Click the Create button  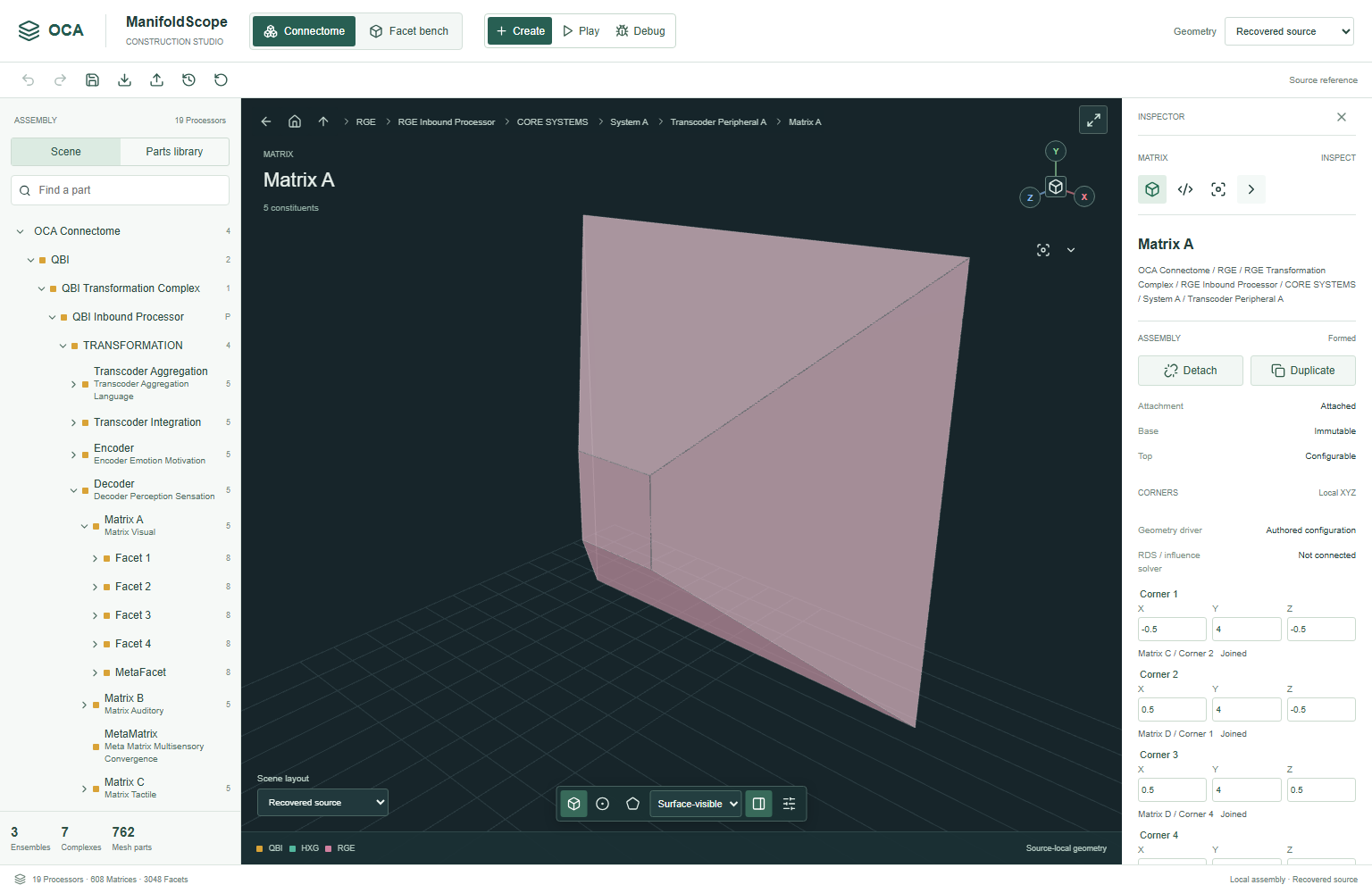(x=520, y=31)
